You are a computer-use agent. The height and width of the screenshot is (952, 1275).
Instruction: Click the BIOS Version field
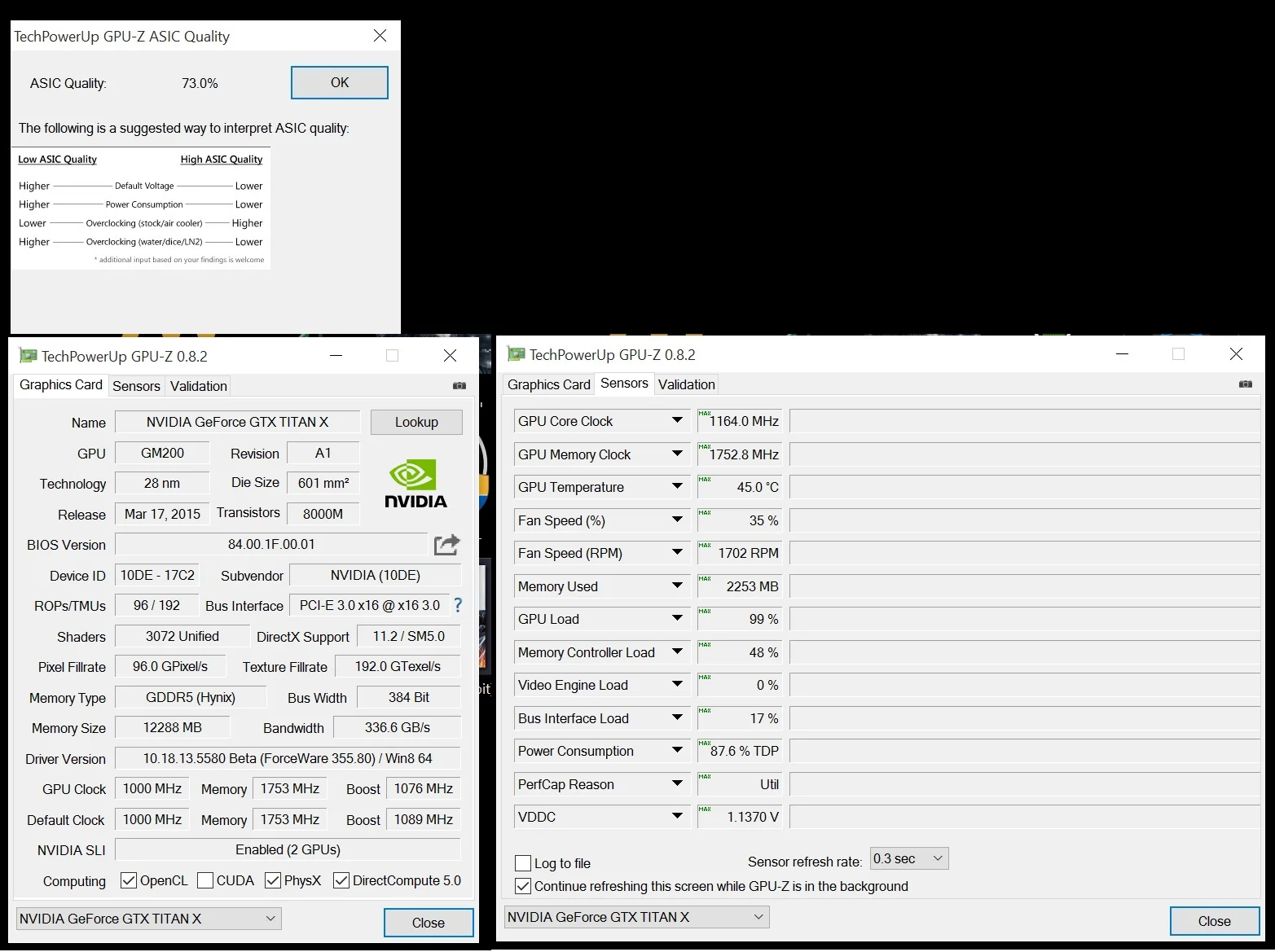(271, 544)
